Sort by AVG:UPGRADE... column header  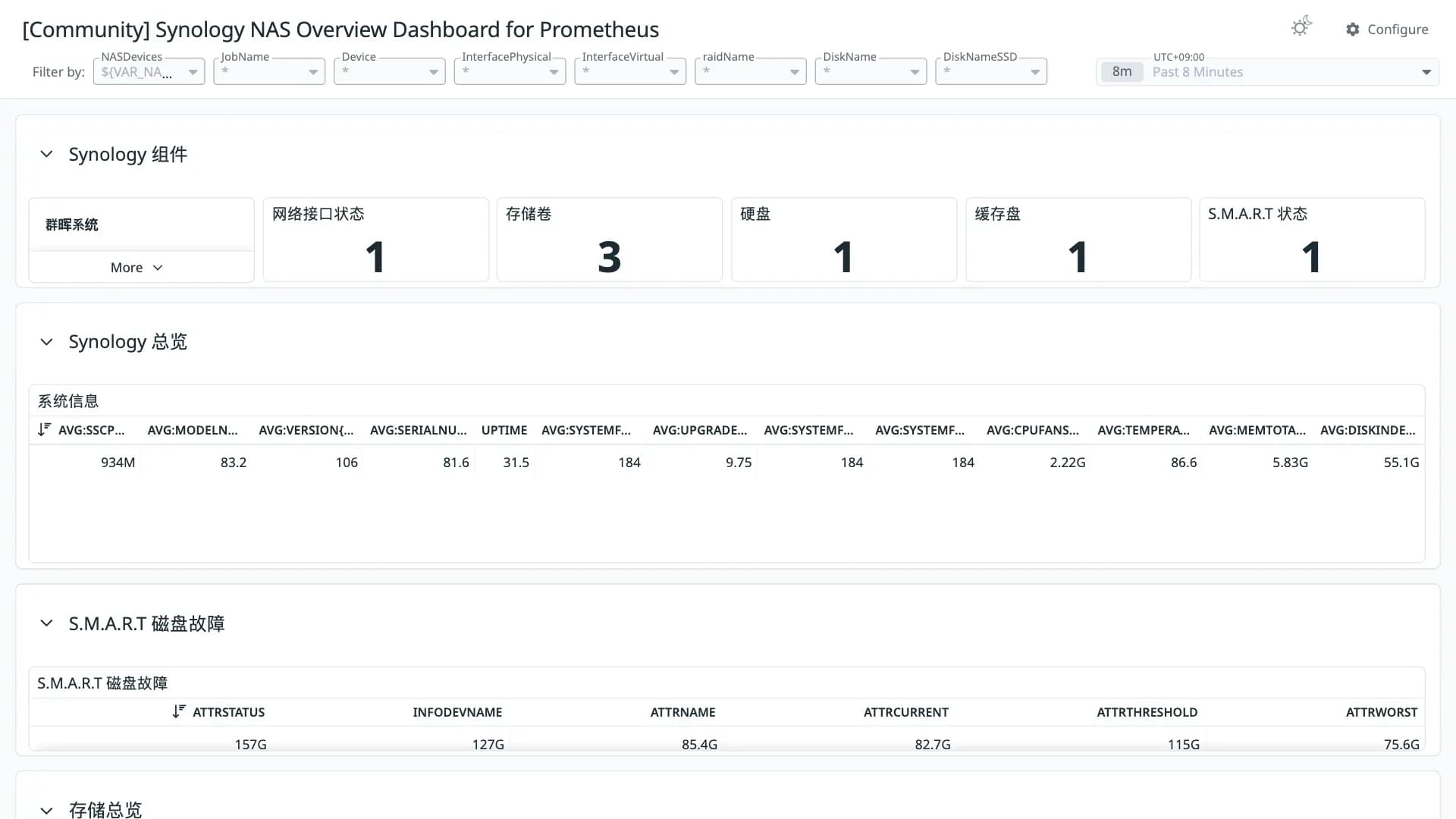click(x=700, y=430)
